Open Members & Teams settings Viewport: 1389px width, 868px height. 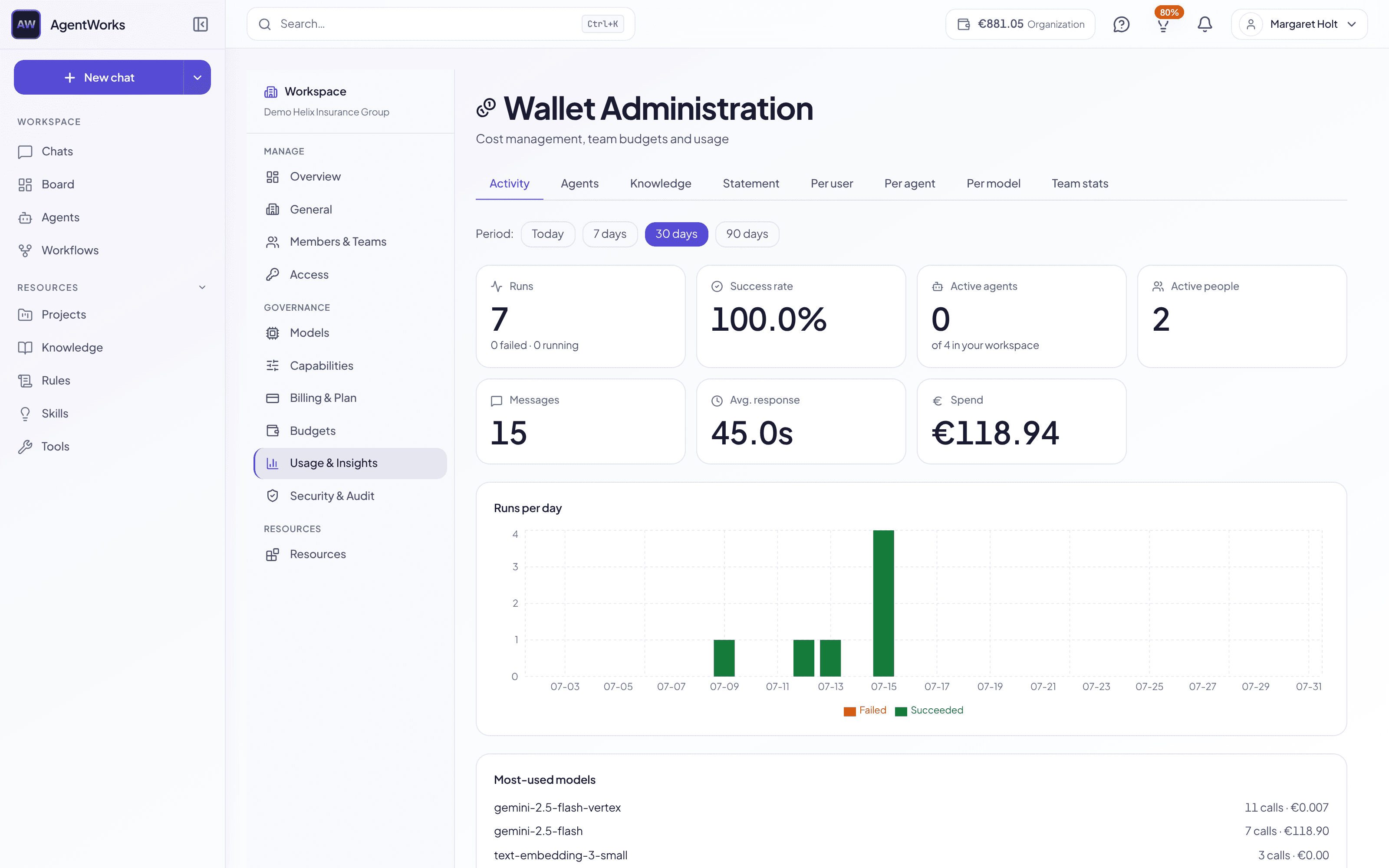350,242
